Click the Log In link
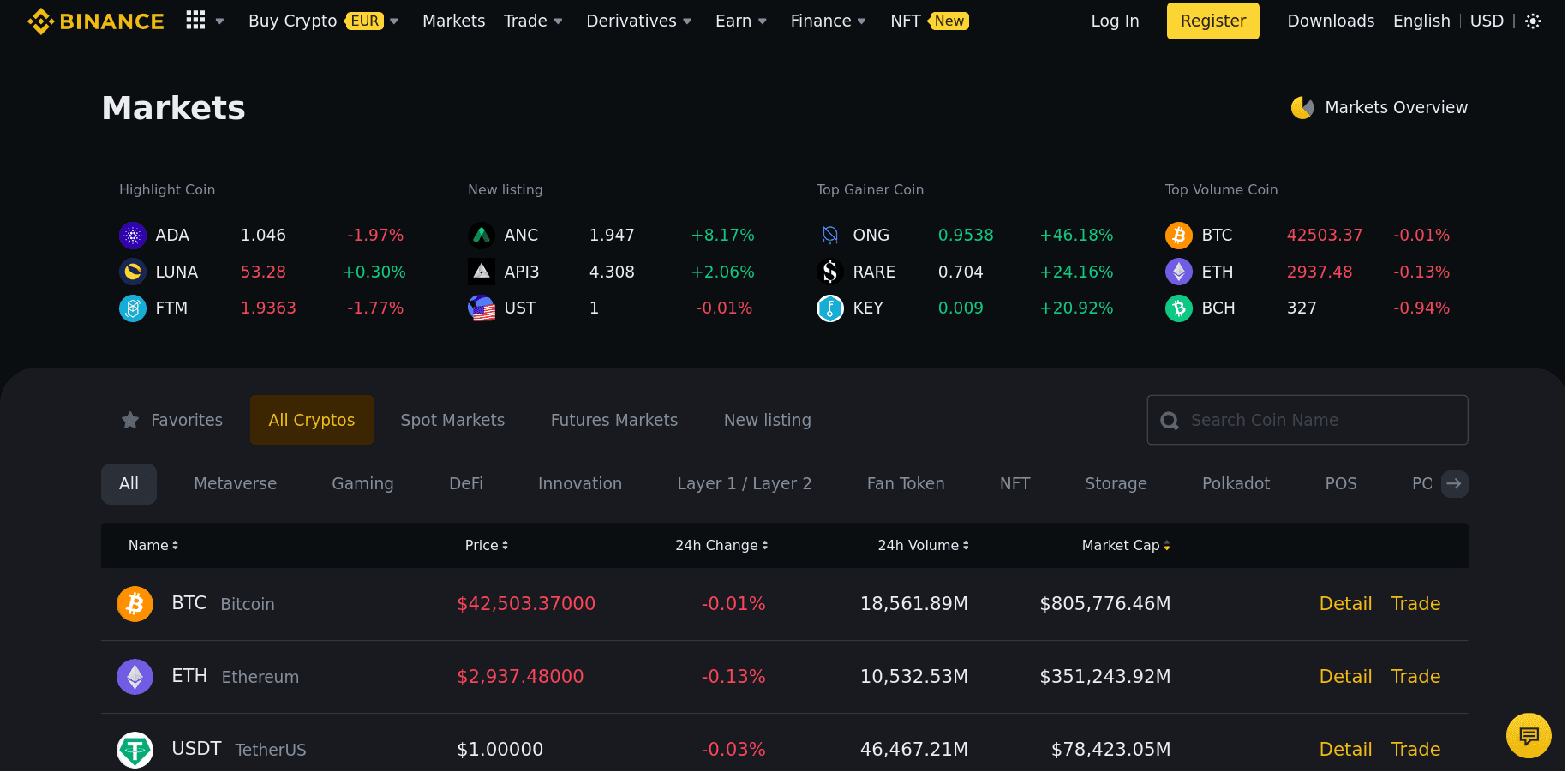The height and width of the screenshot is (772, 1568). [1115, 21]
